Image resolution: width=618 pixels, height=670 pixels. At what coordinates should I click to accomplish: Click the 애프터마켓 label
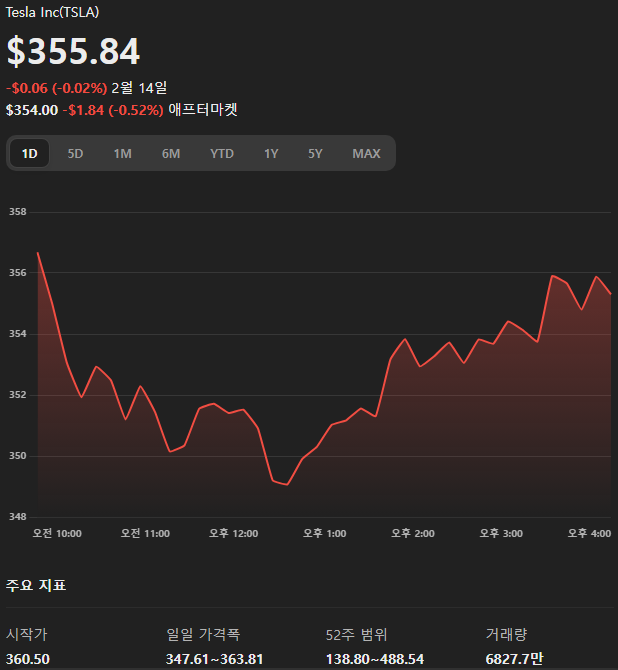[x=203, y=110]
